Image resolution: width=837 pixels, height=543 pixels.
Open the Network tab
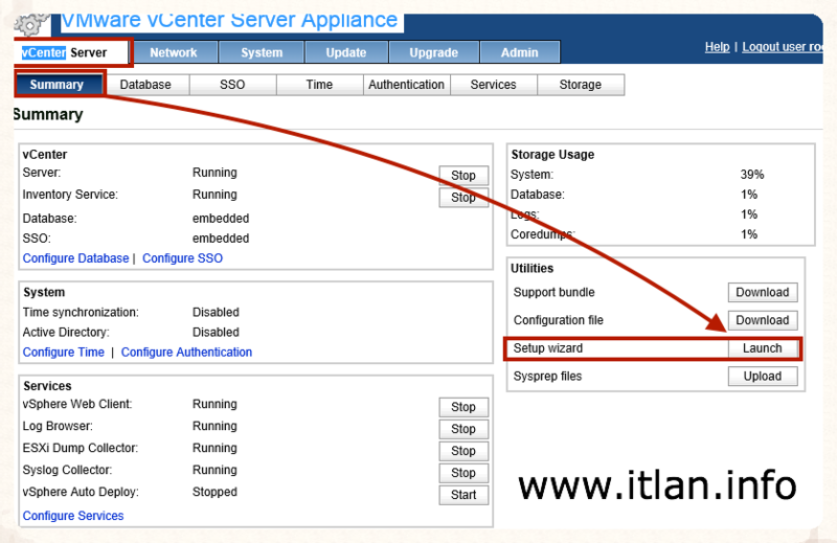173,53
